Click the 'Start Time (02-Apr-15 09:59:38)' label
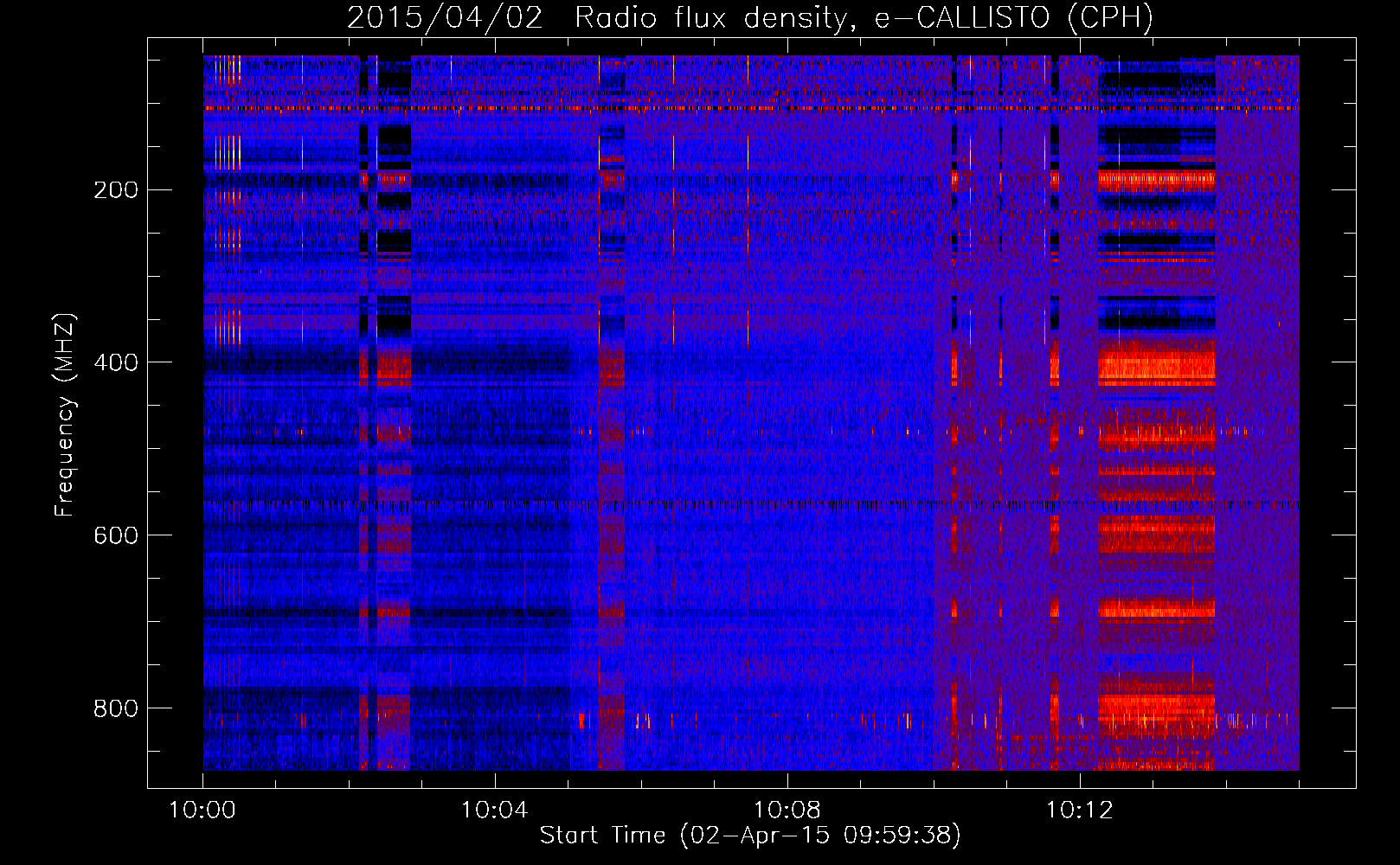This screenshot has height=865, width=1400. point(750,836)
